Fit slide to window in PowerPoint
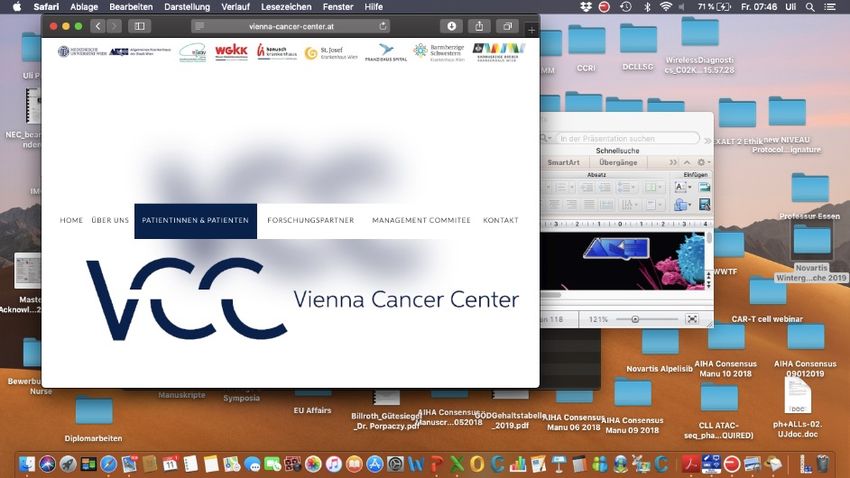Image resolution: width=850 pixels, height=478 pixels. [x=692, y=319]
